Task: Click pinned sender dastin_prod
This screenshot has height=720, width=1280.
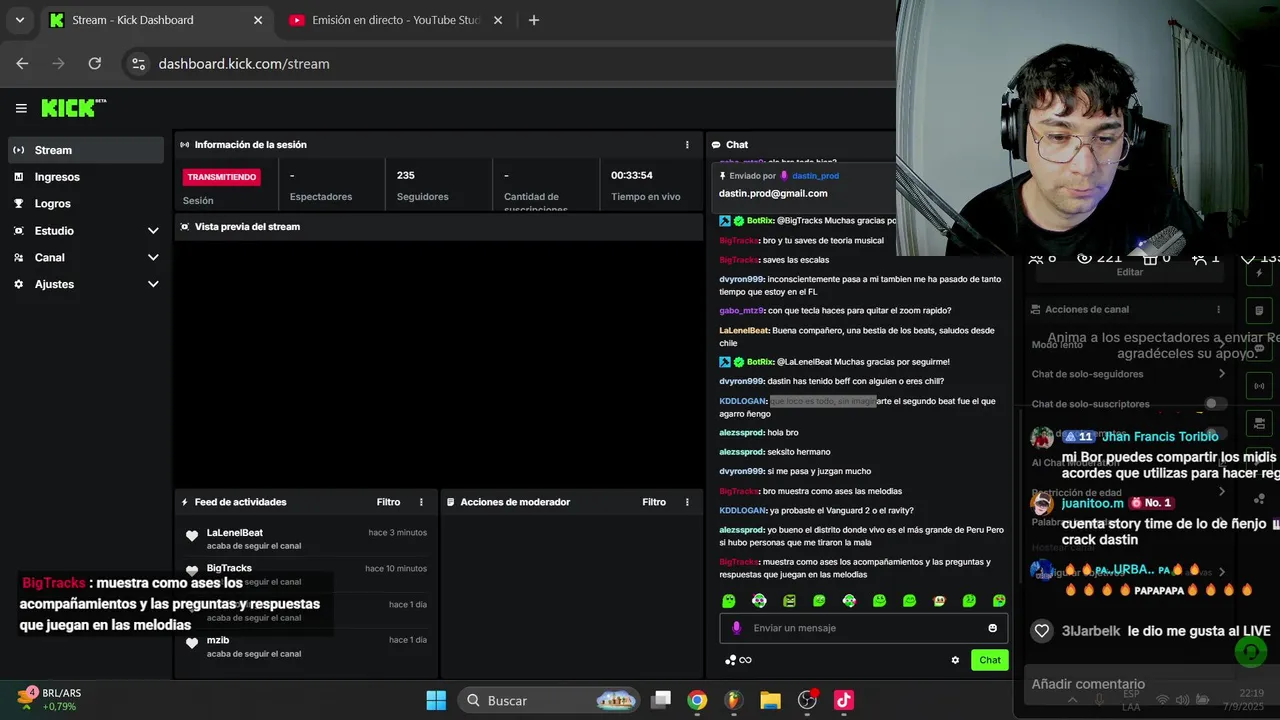Action: click(x=816, y=176)
